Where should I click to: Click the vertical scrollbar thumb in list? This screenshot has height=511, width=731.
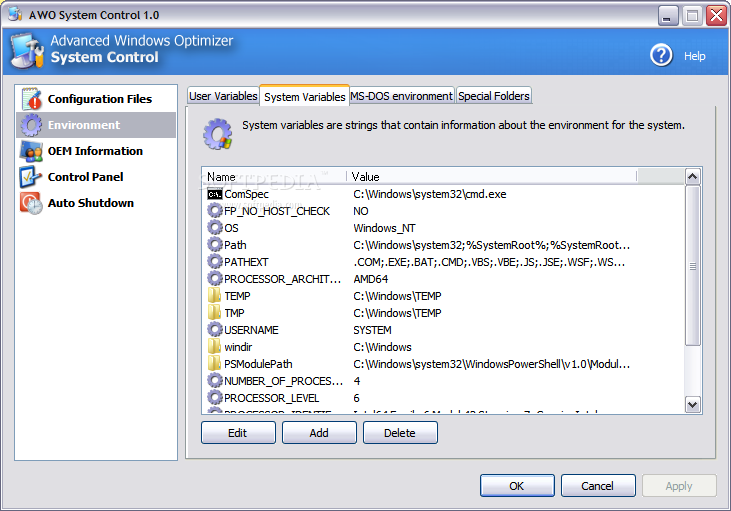point(692,266)
